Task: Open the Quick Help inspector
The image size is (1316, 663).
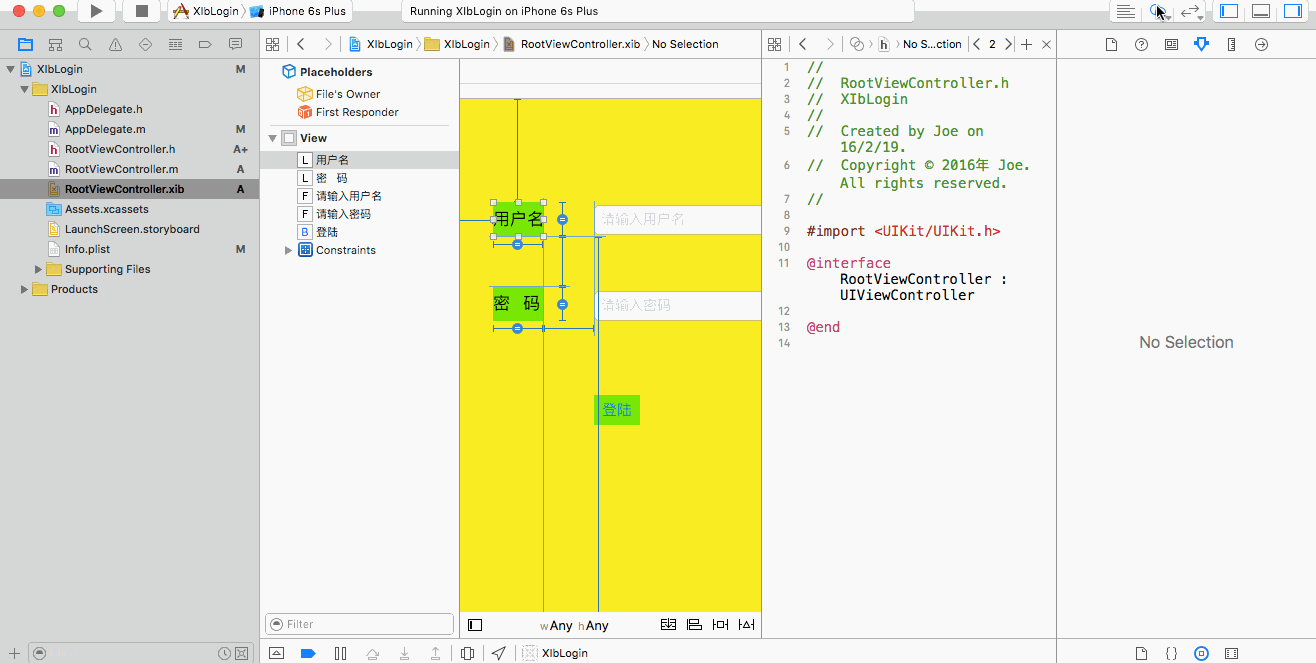Action: click(1141, 44)
